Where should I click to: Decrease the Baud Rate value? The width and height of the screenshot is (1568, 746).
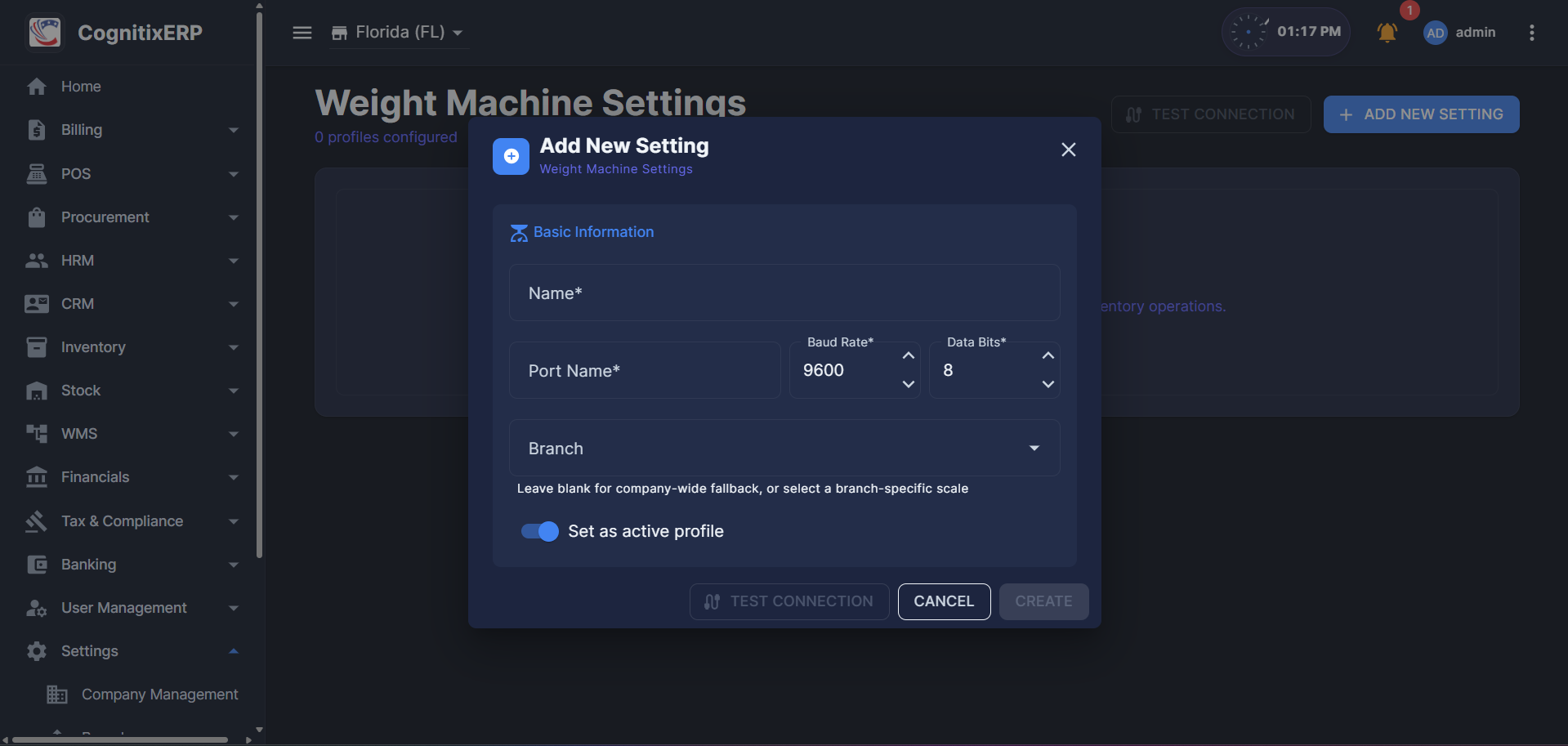coord(908,384)
